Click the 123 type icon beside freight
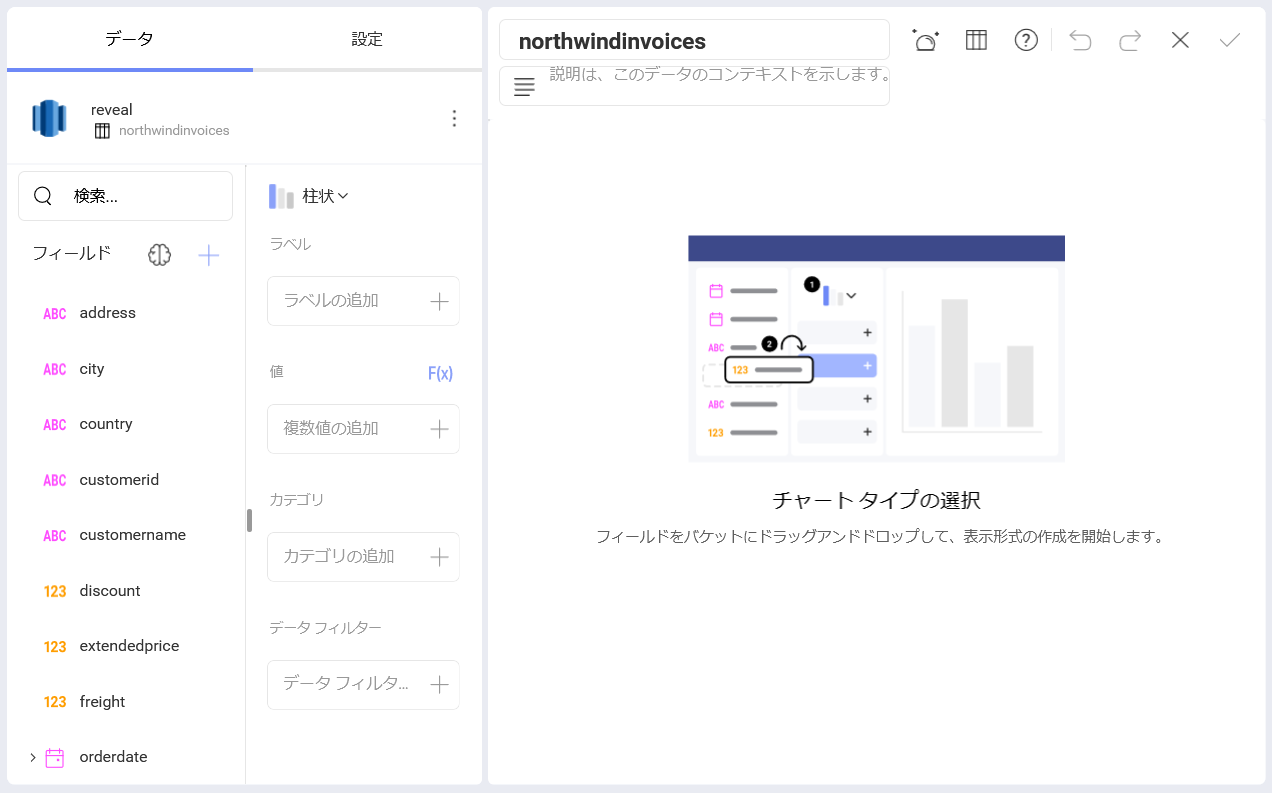 click(55, 703)
